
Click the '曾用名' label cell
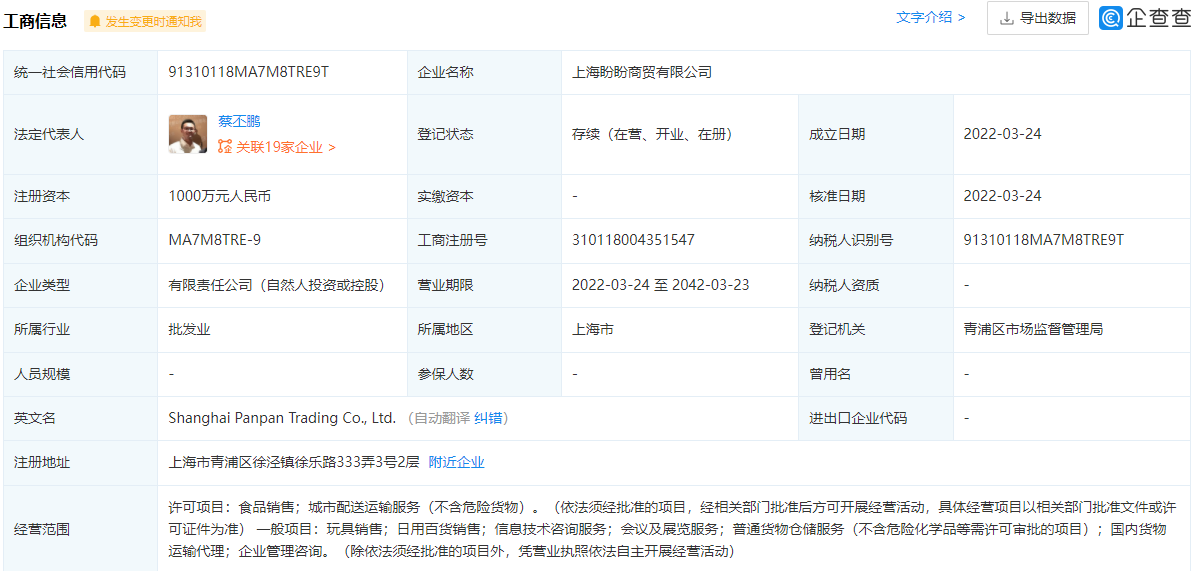(x=875, y=374)
